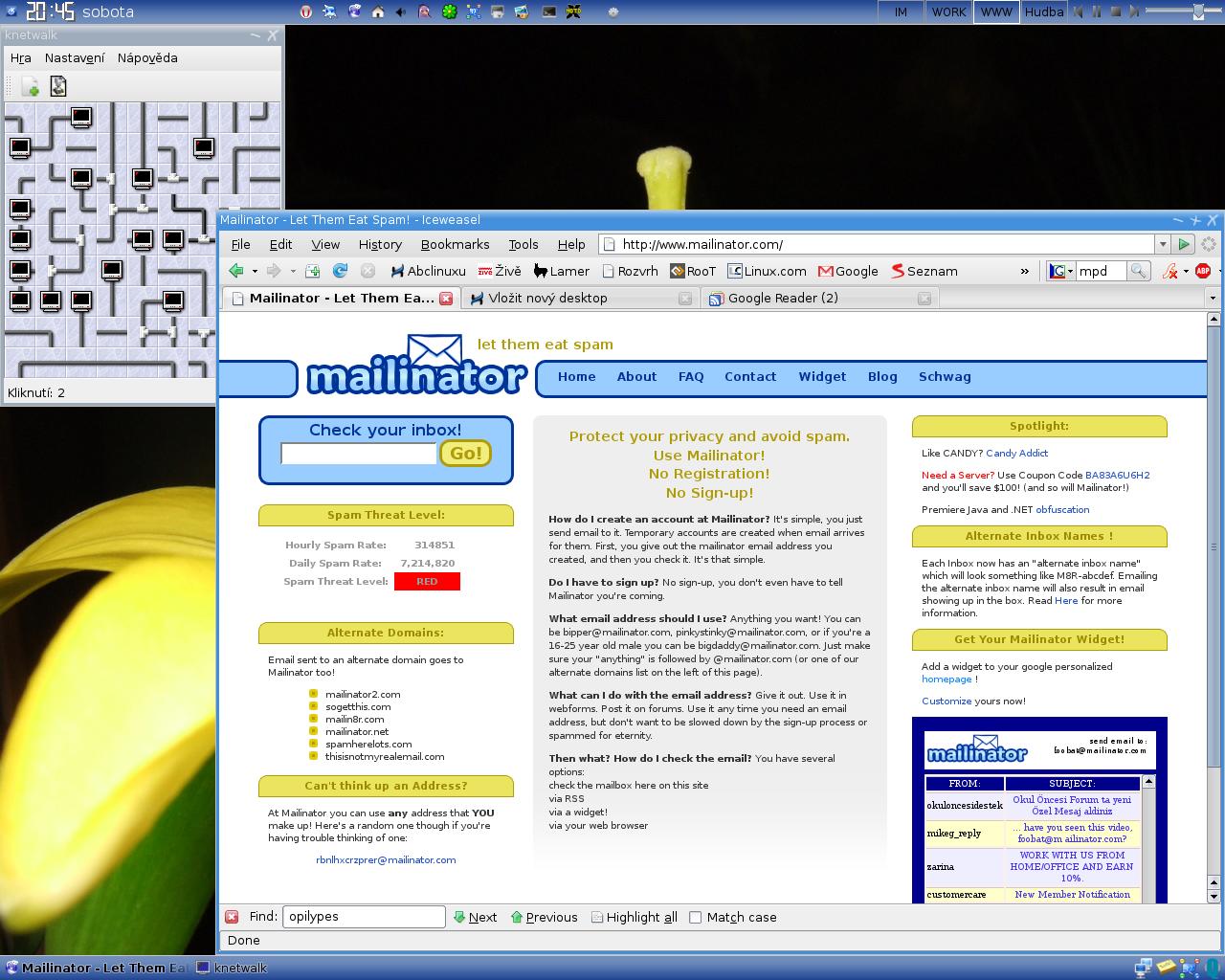Screen dimensions: 1225x980
Task: Open search engine selector dropdown
Action: tap(1061, 271)
